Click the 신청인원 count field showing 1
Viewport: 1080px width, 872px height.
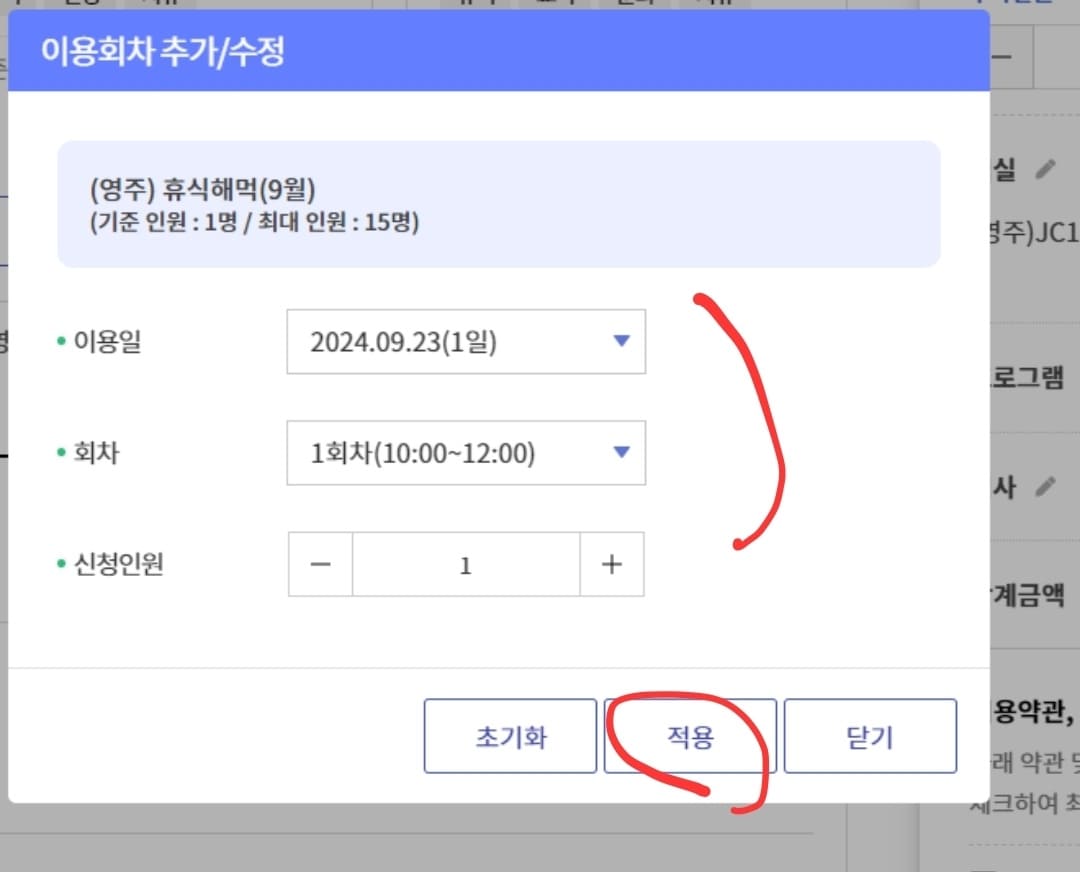pos(466,564)
